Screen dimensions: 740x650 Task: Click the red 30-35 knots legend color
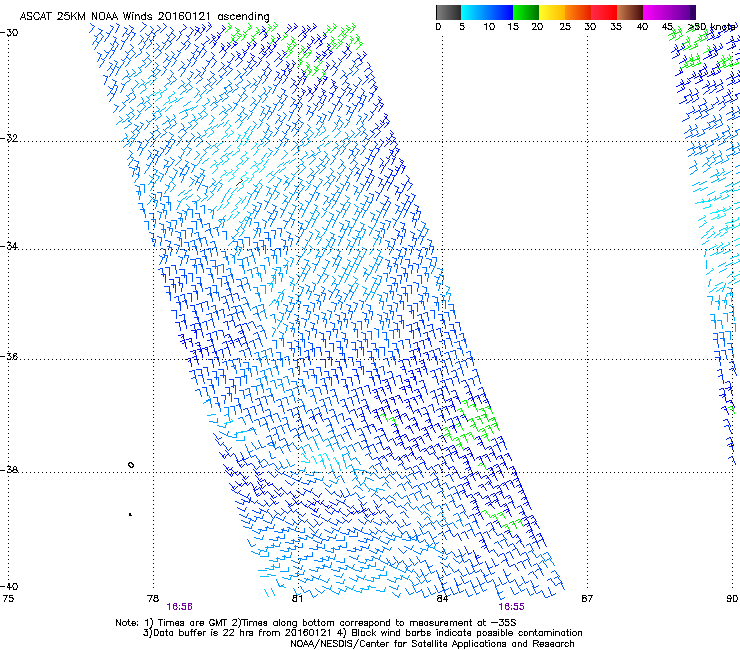click(604, 12)
